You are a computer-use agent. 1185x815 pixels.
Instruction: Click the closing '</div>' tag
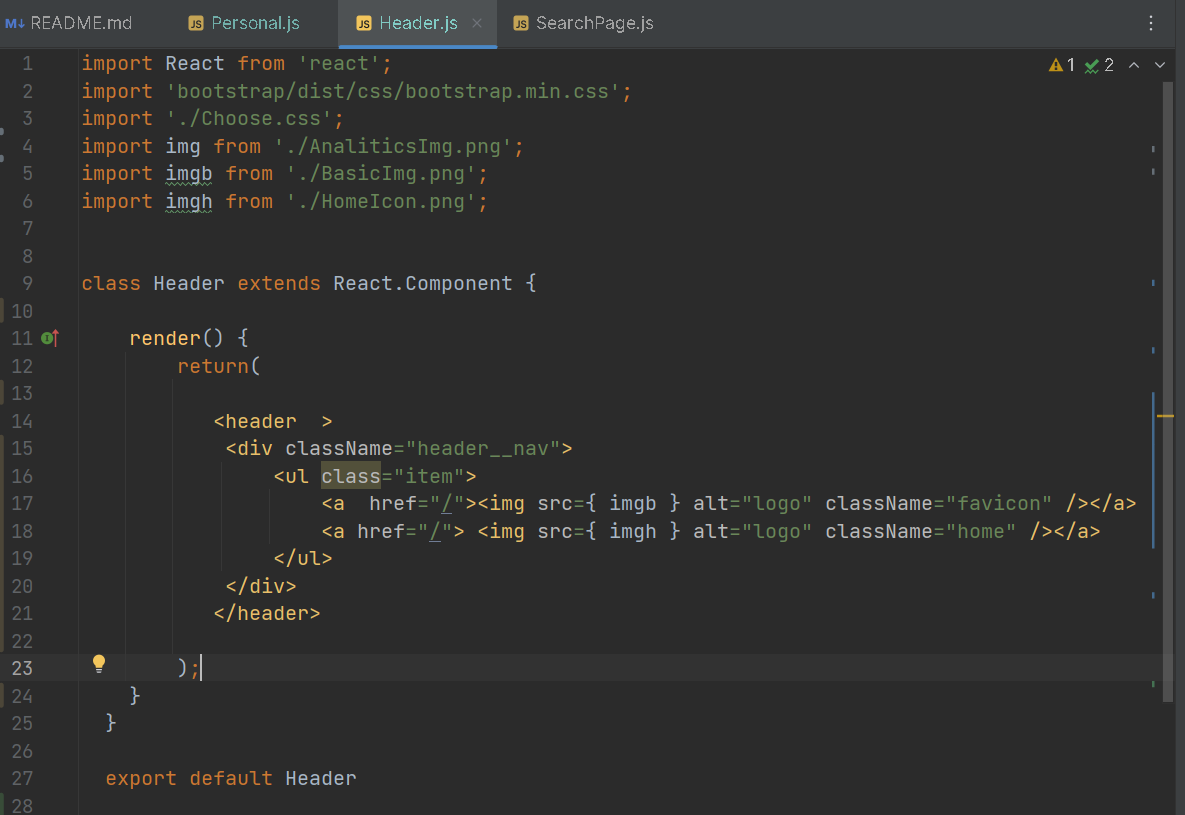pyautogui.click(x=261, y=586)
